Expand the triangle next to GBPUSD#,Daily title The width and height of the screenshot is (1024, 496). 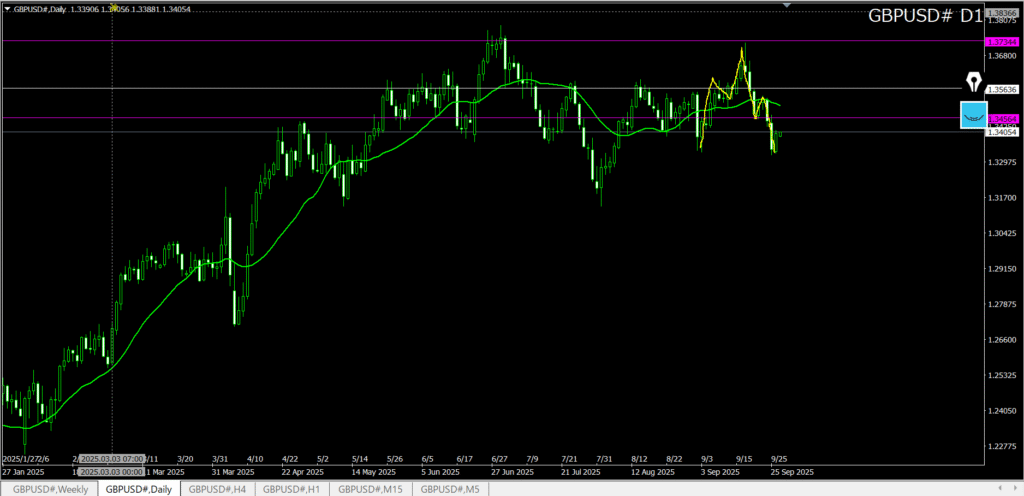tap(6, 8)
